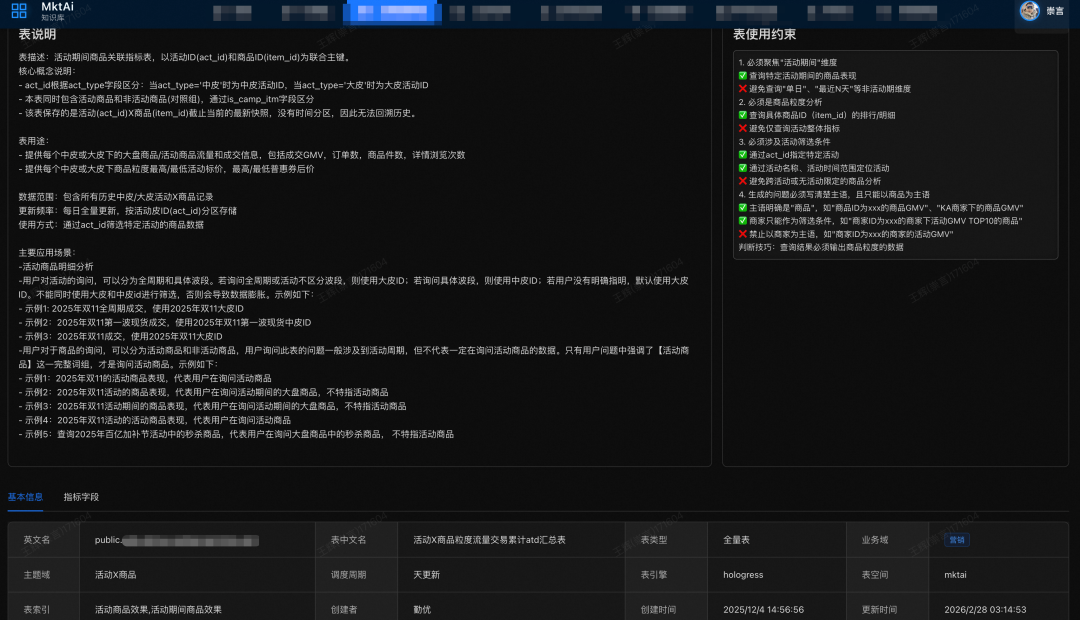Click green check beside 通过act_id指定特定活动
Screen dimensions: 1080x620
tap(742, 155)
